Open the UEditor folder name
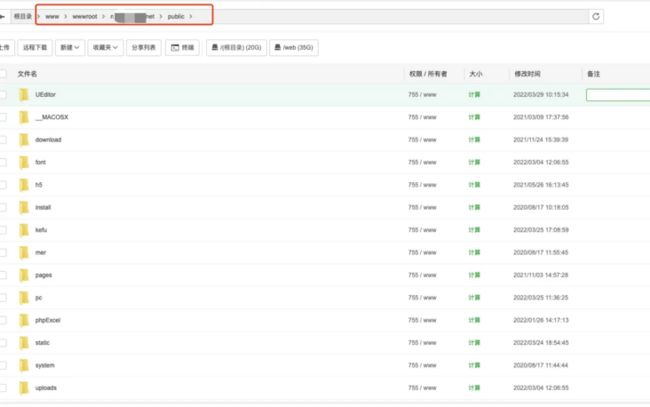The width and height of the screenshot is (650, 407). (45, 95)
